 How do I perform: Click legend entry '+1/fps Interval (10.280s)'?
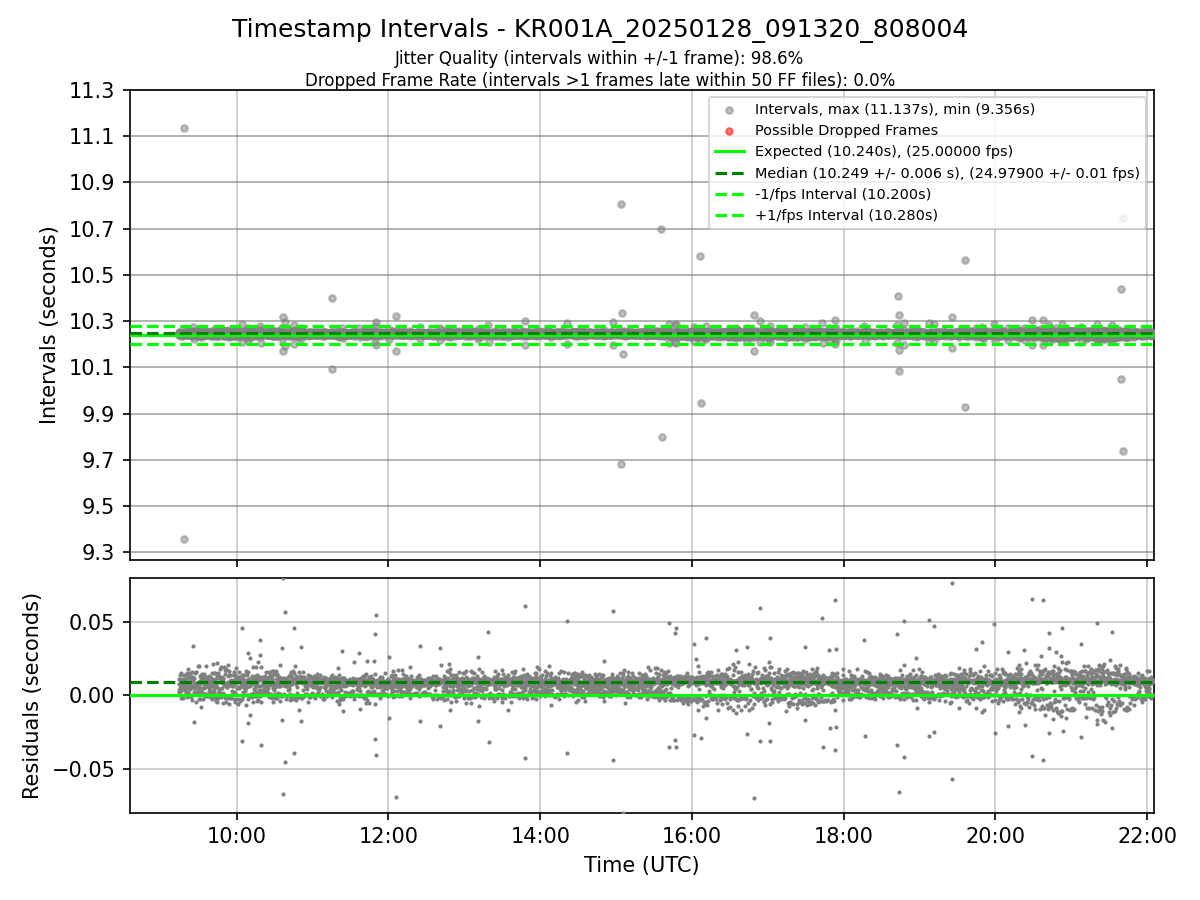point(846,215)
